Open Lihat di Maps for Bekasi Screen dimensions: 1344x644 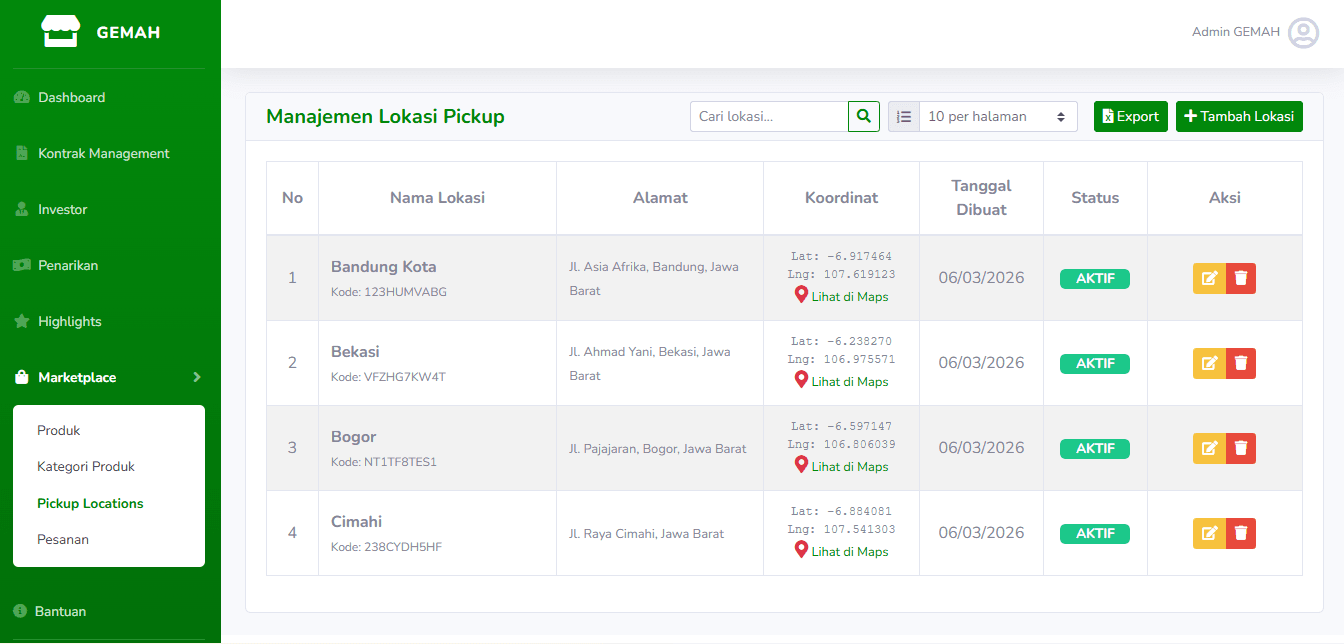841,381
